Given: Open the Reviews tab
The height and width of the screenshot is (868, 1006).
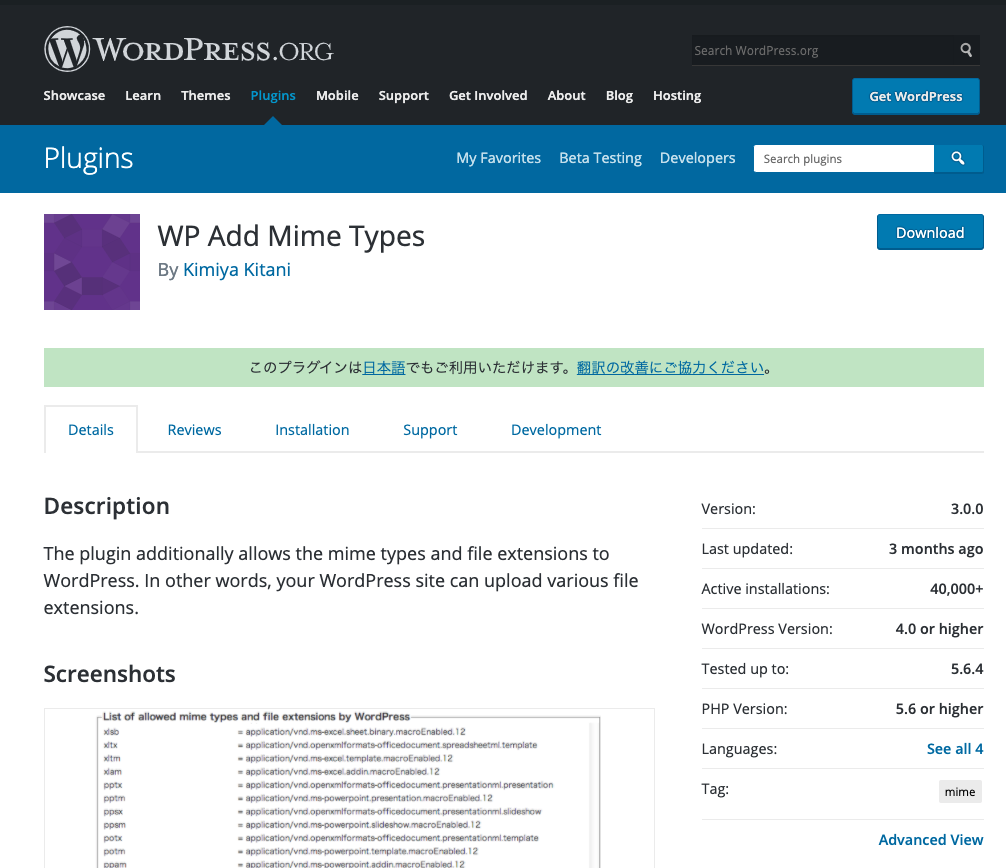Looking at the screenshot, I should 194,430.
